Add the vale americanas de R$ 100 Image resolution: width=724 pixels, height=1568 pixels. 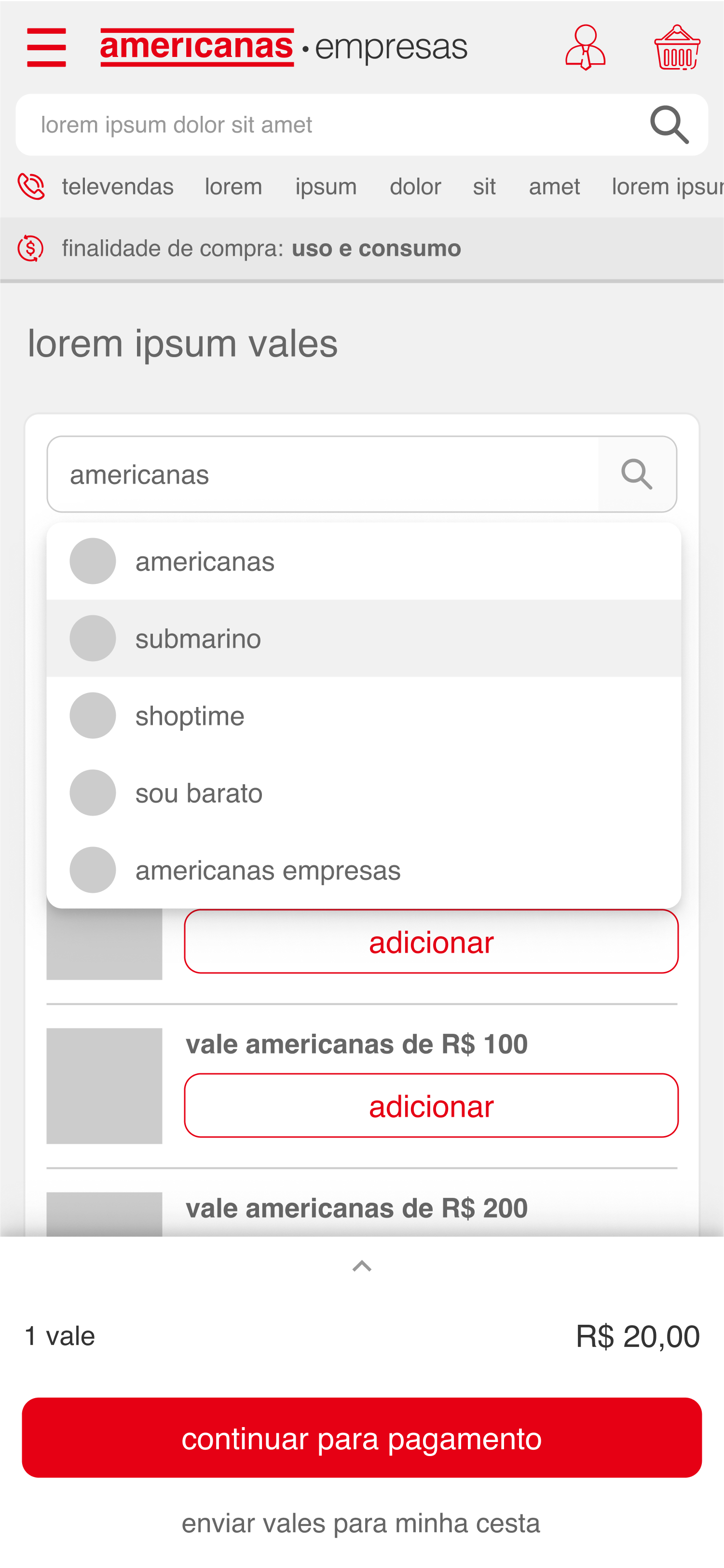(x=431, y=1105)
